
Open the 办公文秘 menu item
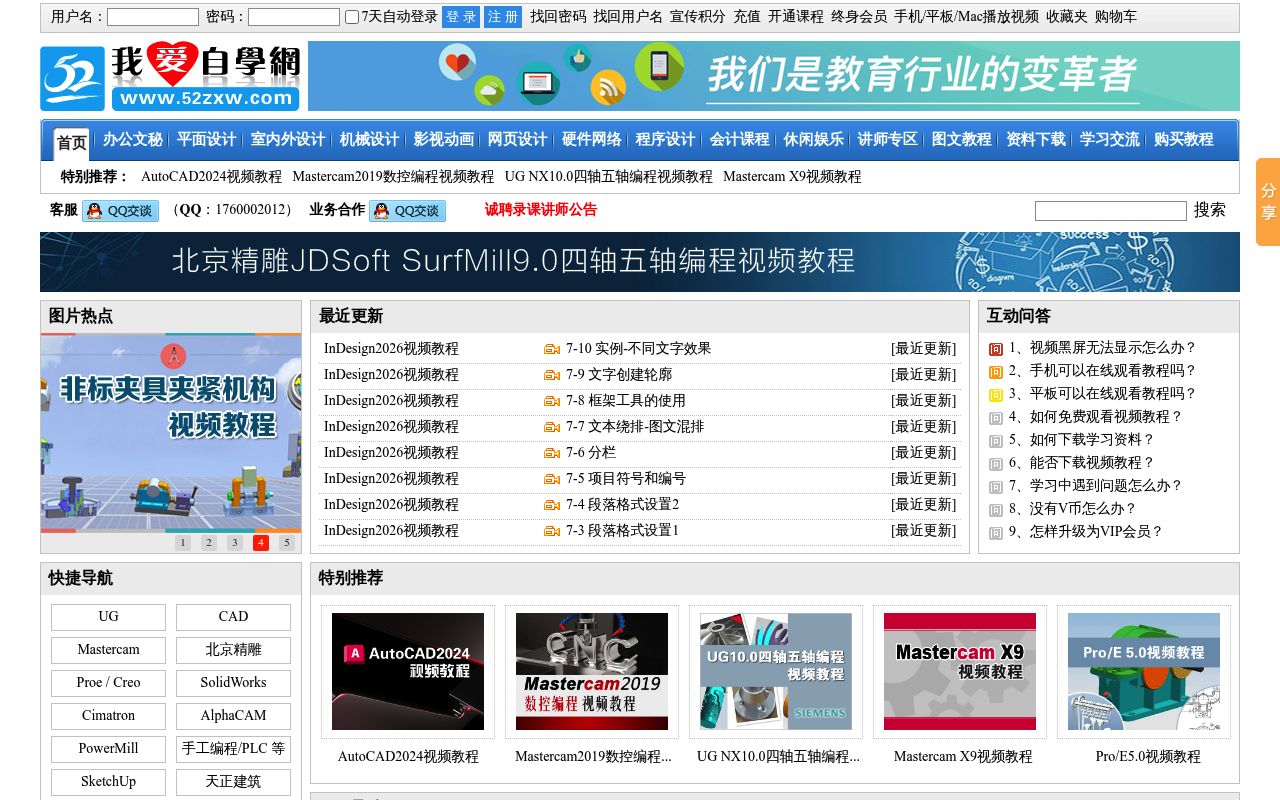(x=132, y=140)
